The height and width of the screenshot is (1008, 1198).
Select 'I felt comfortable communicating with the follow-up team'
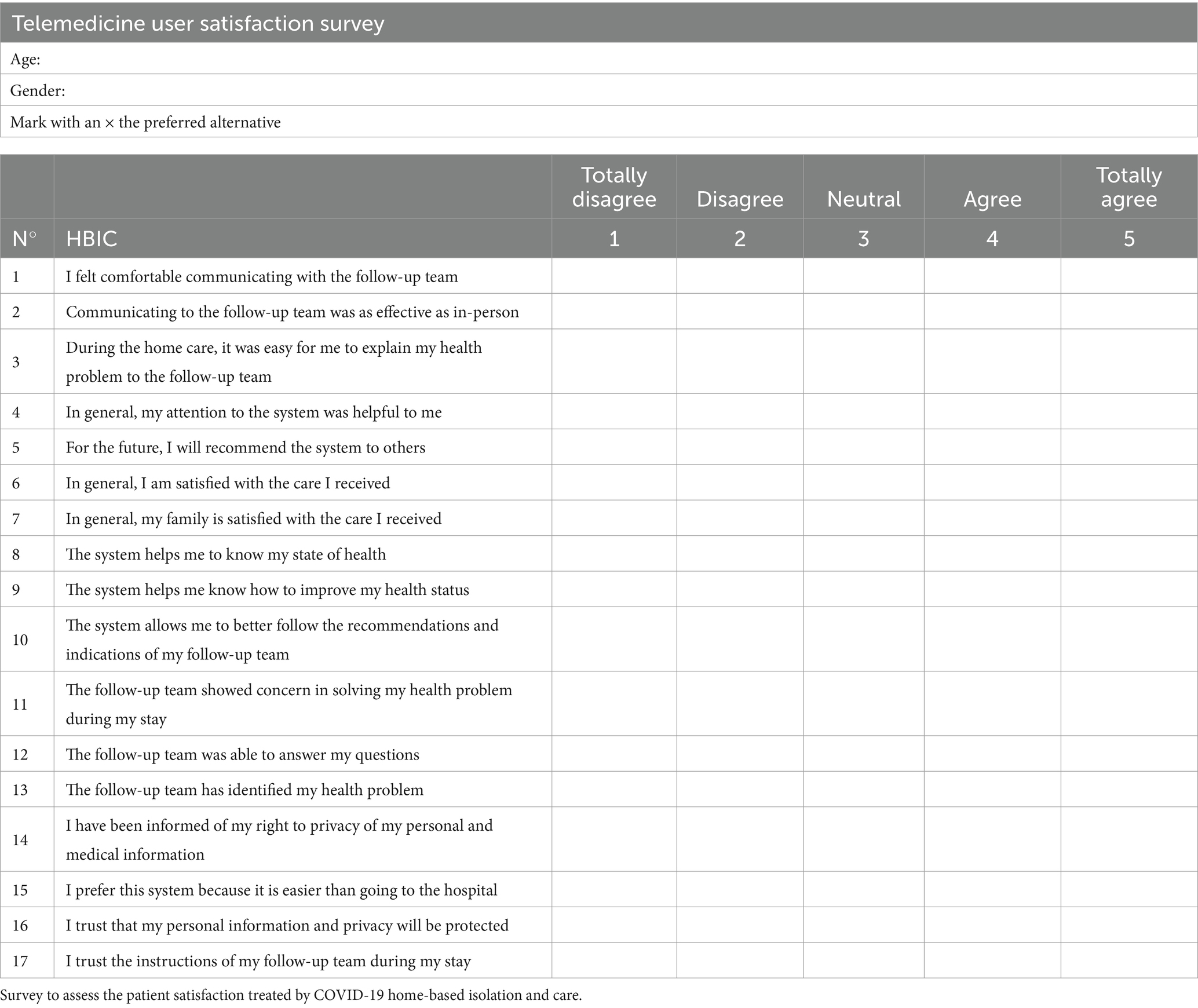coord(262,276)
